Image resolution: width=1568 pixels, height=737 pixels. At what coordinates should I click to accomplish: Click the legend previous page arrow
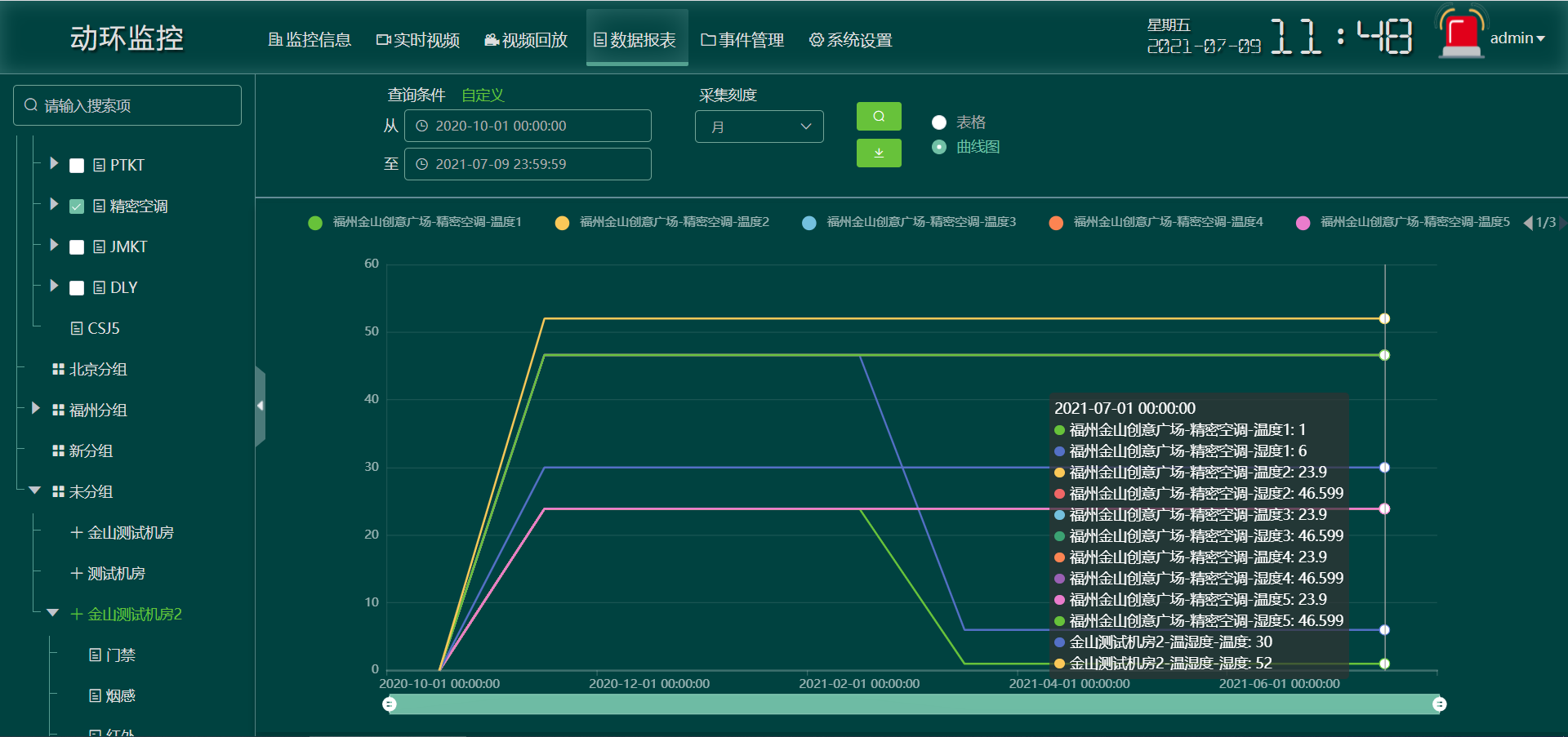(1527, 223)
